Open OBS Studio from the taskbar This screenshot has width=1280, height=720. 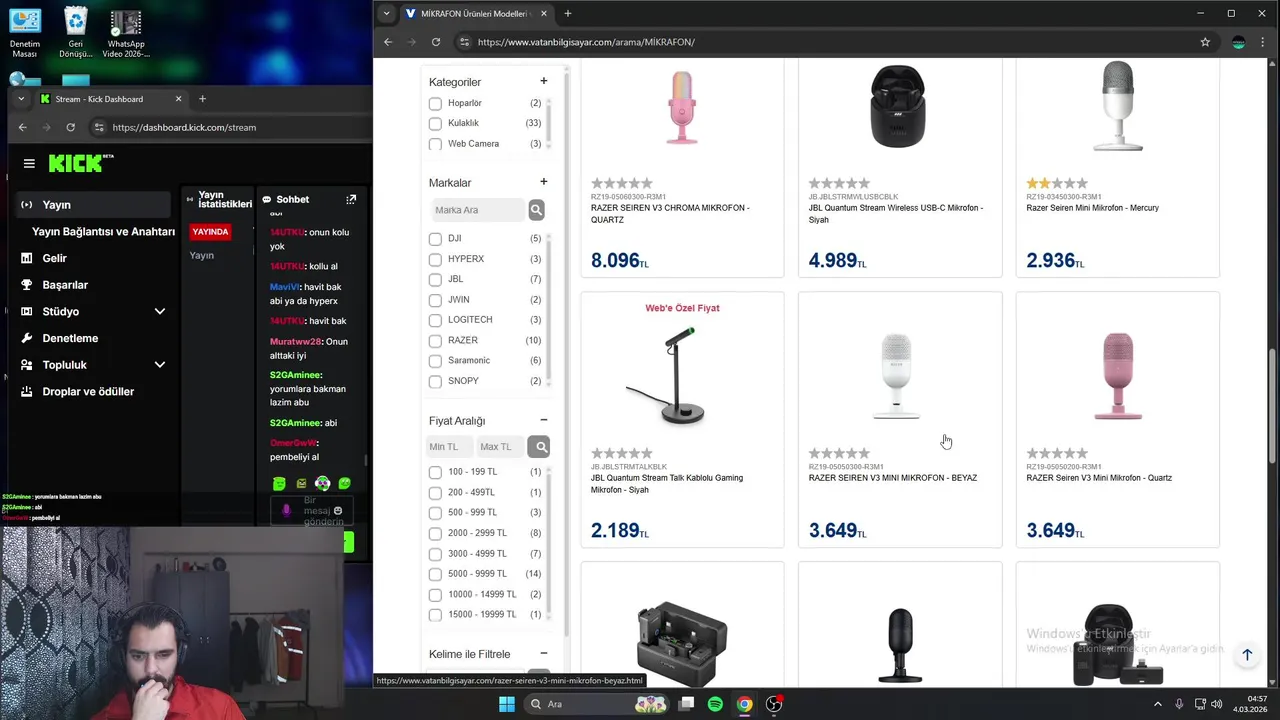pyautogui.click(x=773, y=704)
